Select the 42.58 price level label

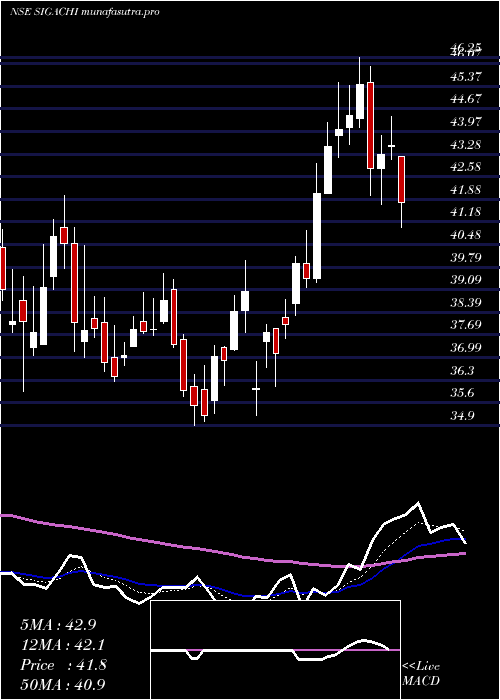[466, 167]
